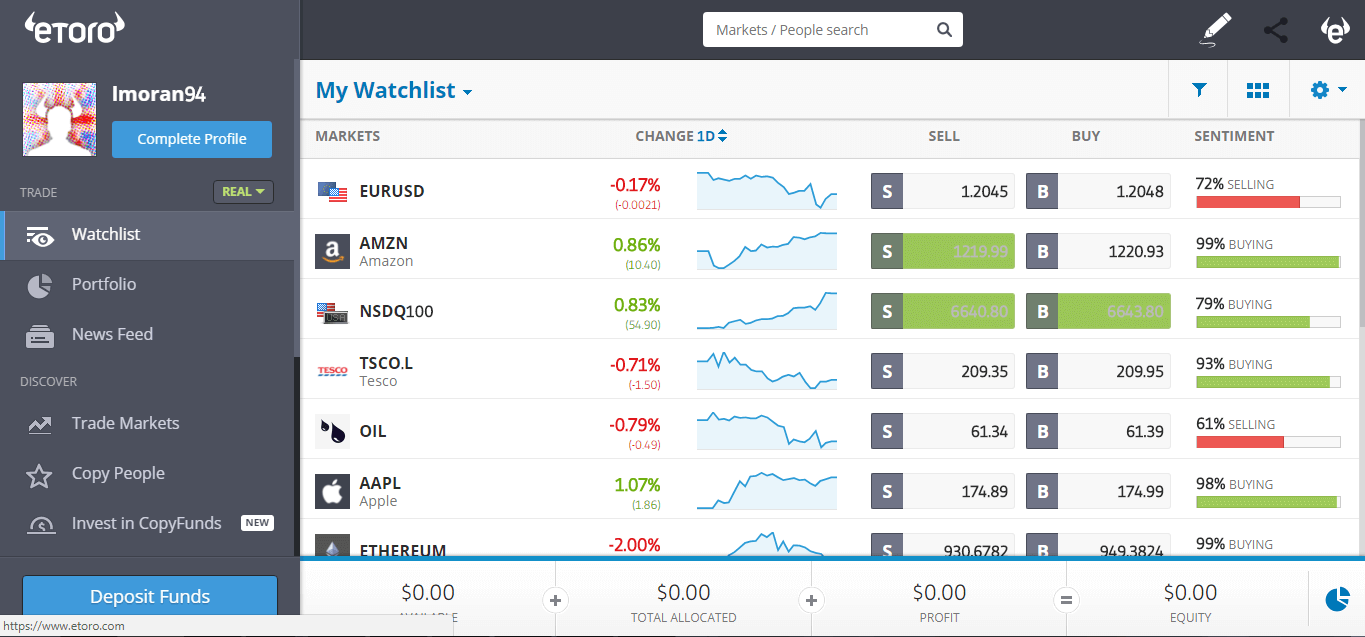Image resolution: width=1365 pixels, height=637 pixels.
Task: Open the REAL account mode dropdown
Action: (x=243, y=191)
